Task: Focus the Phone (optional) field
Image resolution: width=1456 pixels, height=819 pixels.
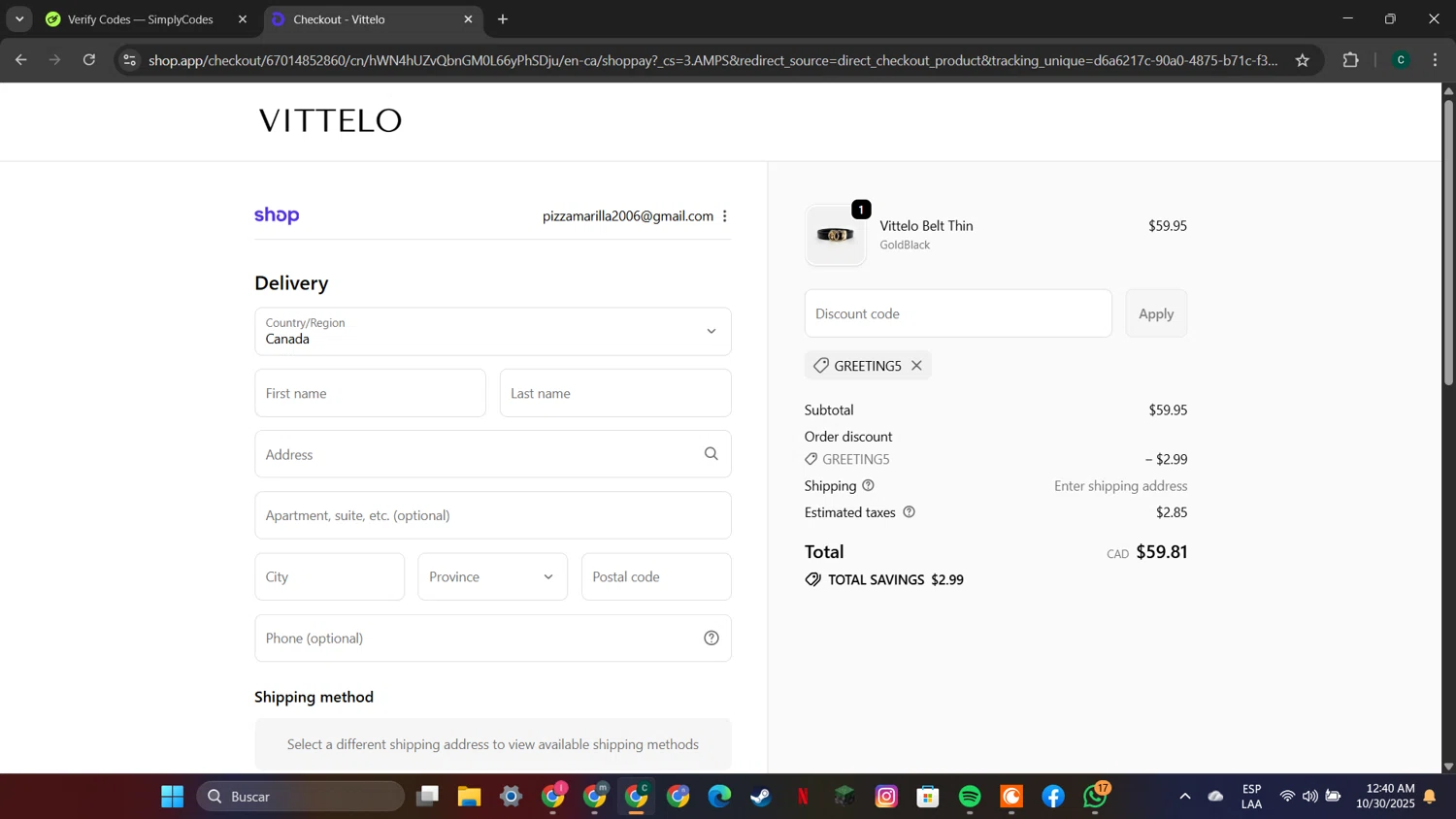Action: coord(493,639)
